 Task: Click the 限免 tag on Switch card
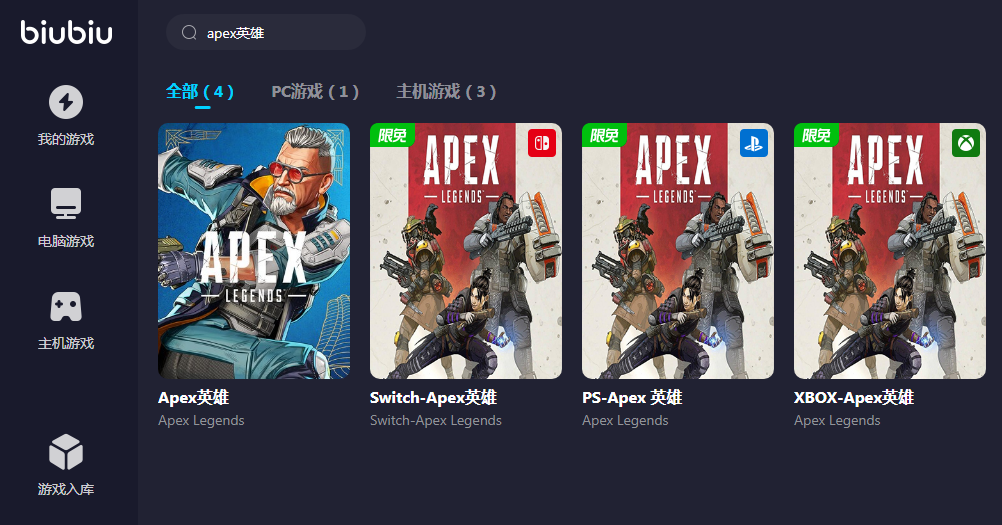pyautogui.click(x=392, y=135)
